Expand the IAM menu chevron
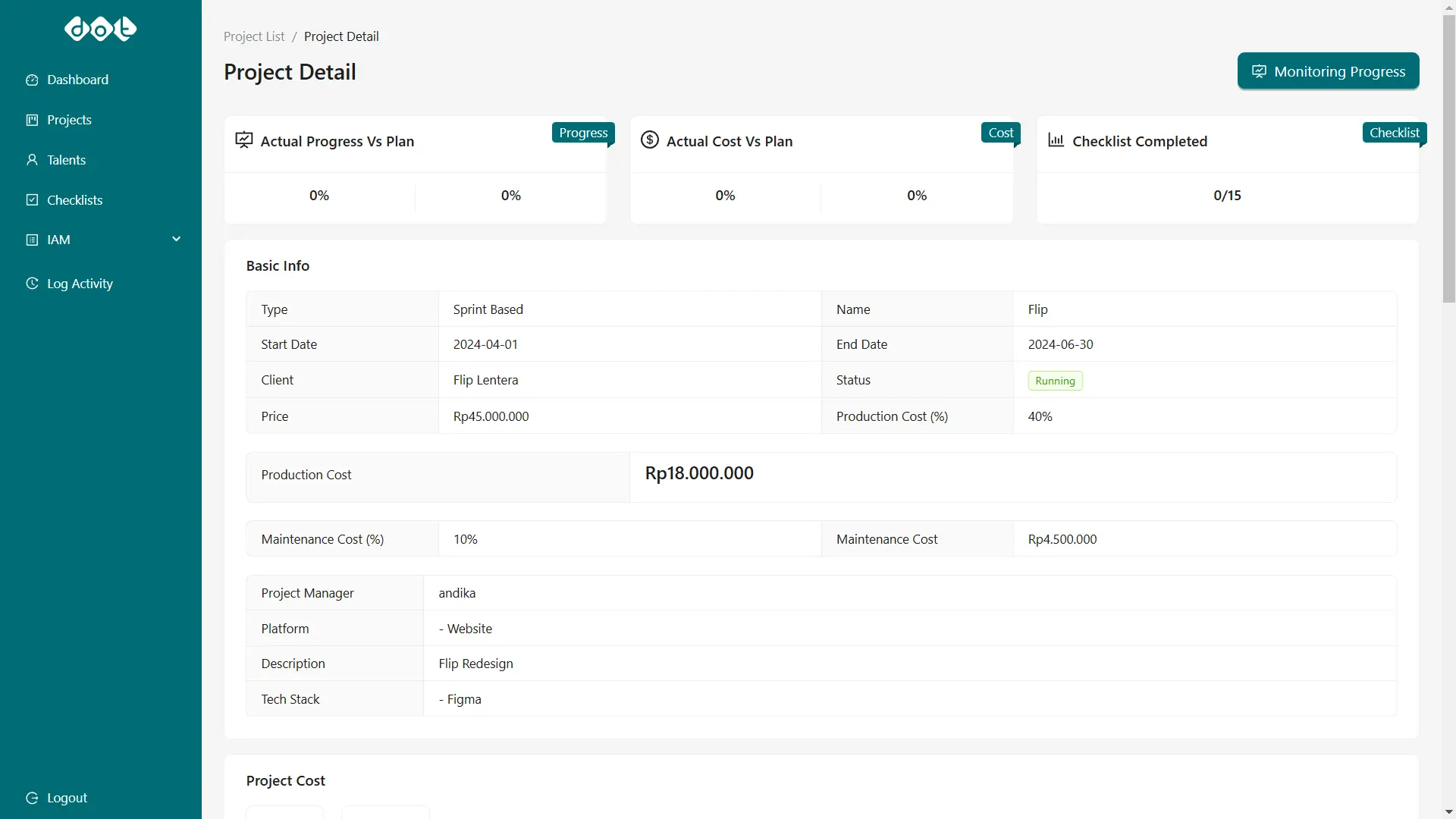Viewport: 1456px width, 819px height. [x=177, y=240]
